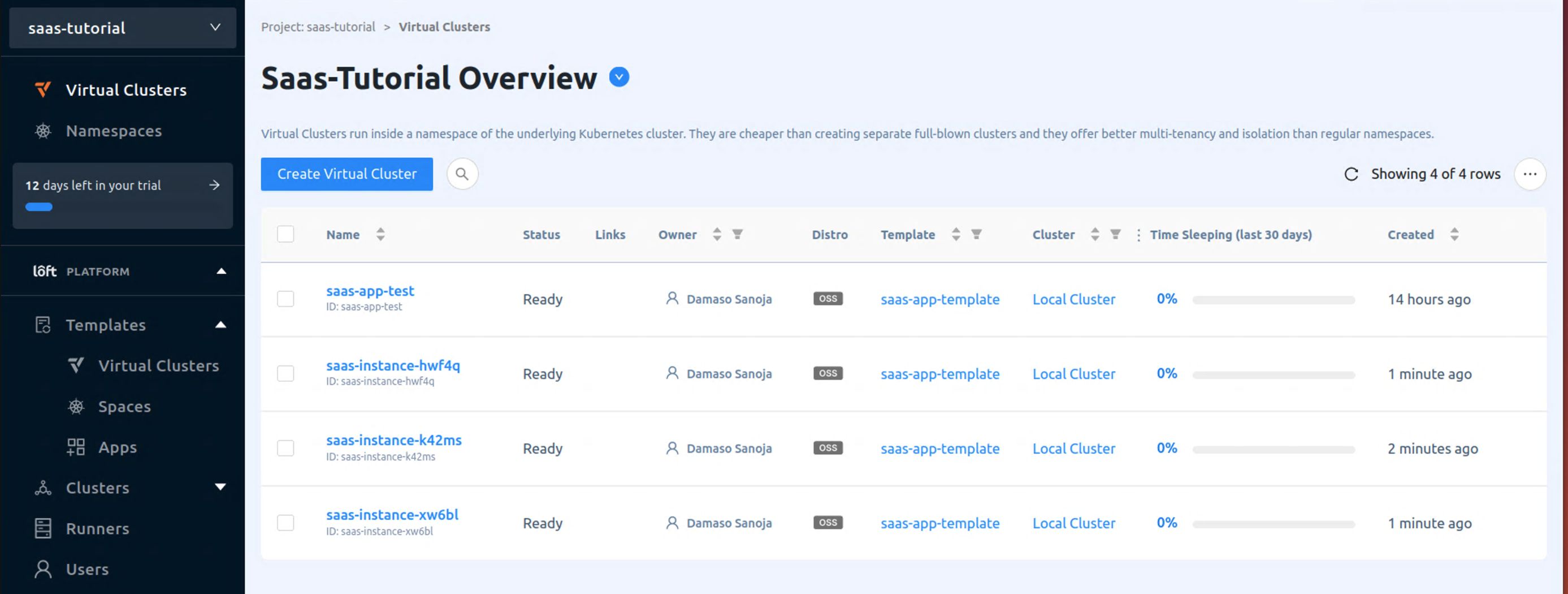Check the checkbox for saas-app-test row

click(x=285, y=299)
